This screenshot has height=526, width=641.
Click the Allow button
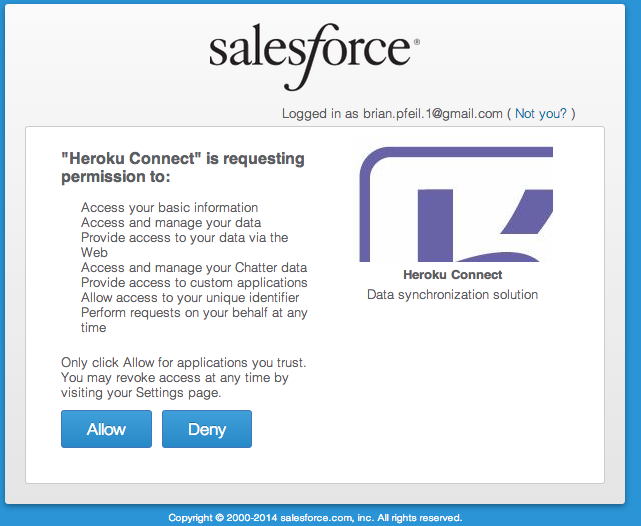pos(106,429)
